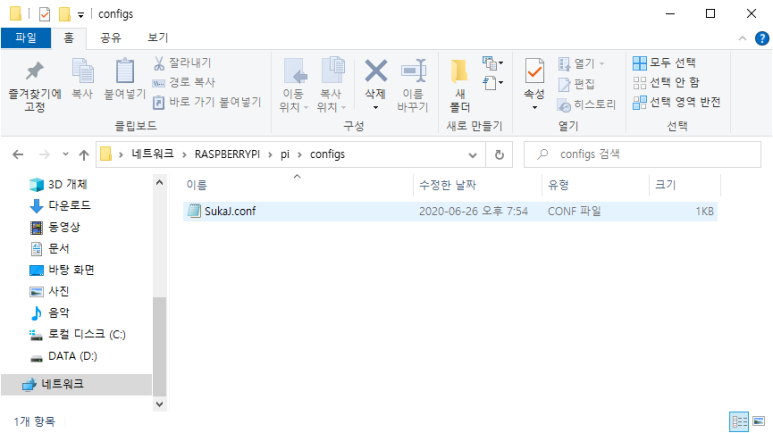Image resolution: width=773 pixels, height=433 pixels.
Task: Click RASPBERRYPI in the address path
Action: pyautogui.click(x=227, y=154)
